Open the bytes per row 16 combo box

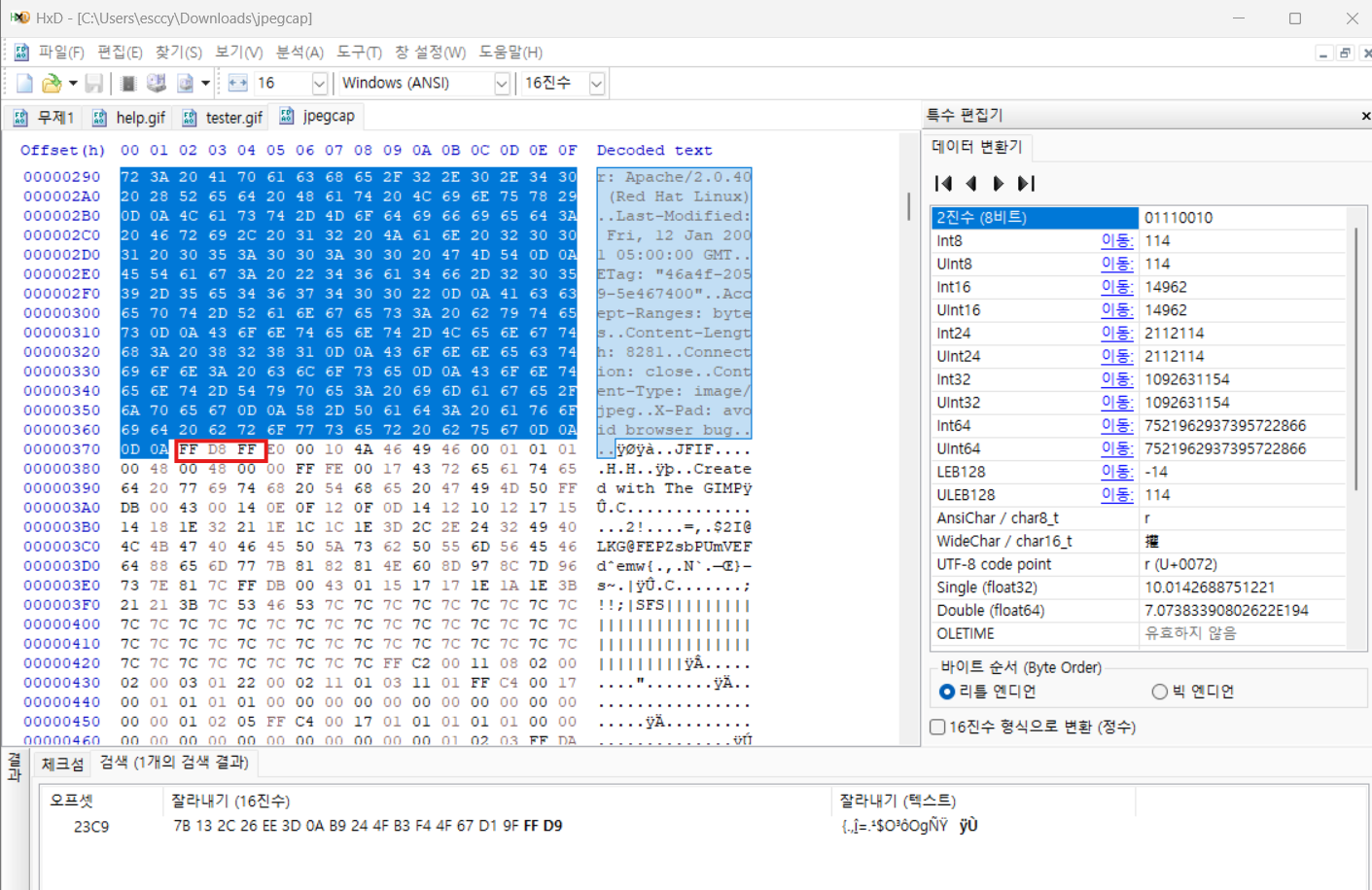[291, 84]
